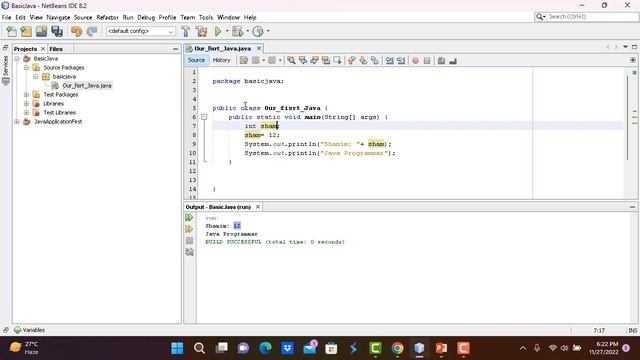
Task: Go to Next Bookmark icon
Action: pyautogui.click(x=363, y=60)
